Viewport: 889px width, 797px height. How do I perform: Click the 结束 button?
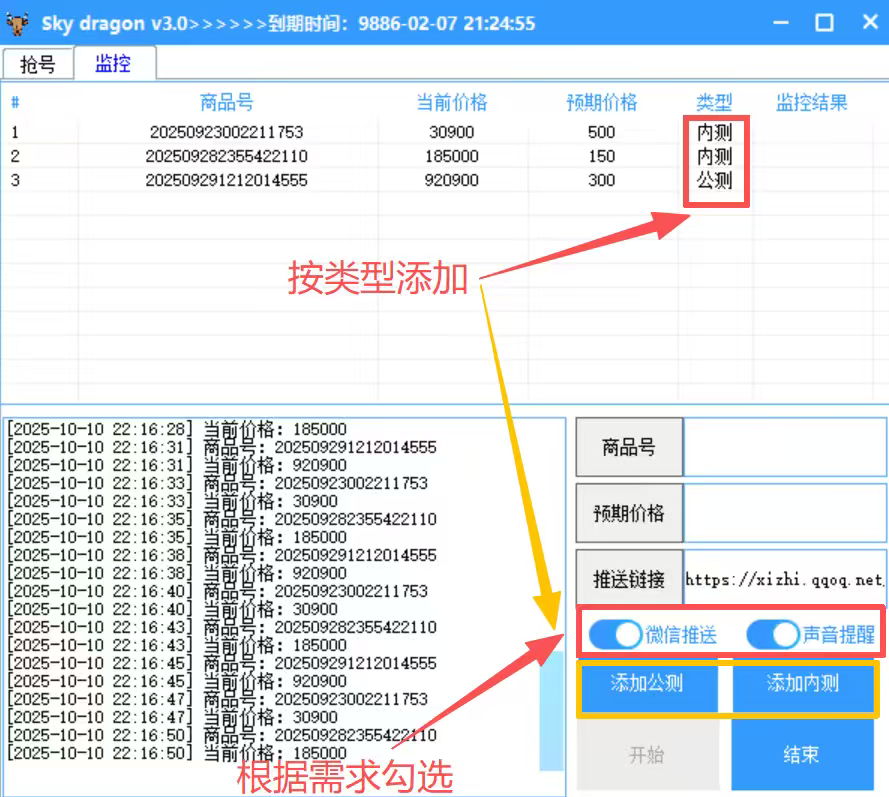(x=801, y=755)
